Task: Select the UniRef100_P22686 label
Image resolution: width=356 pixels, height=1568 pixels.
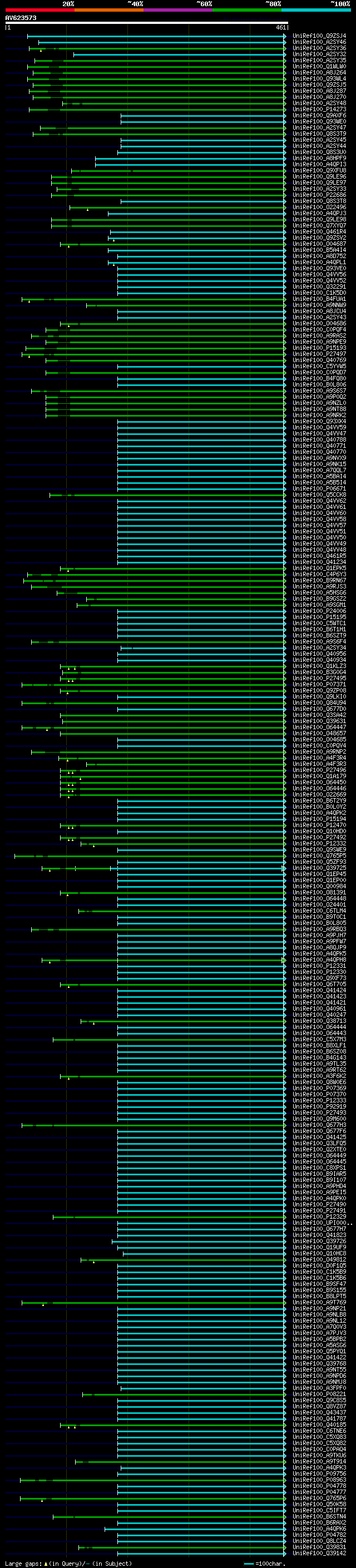Action: [x=319, y=195]
